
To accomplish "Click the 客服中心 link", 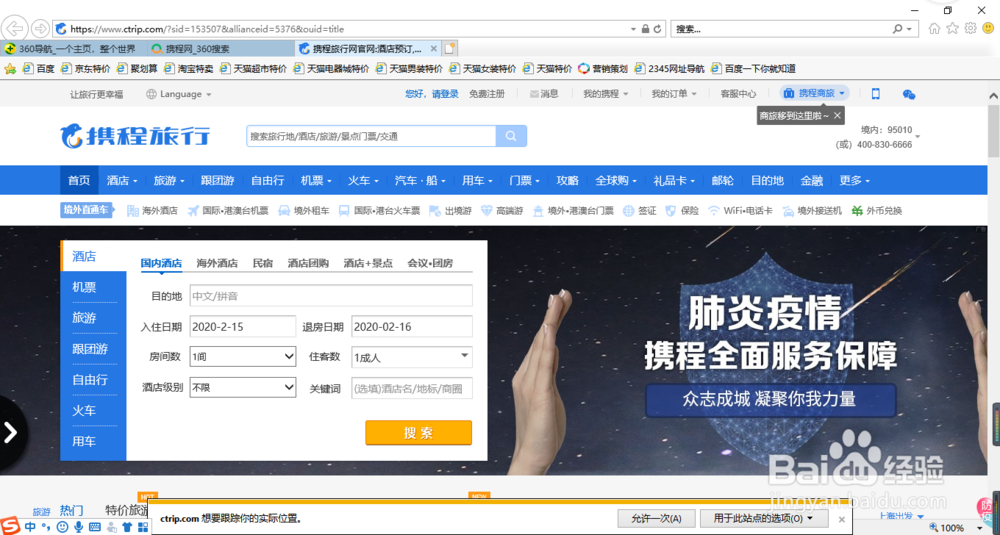I will [738, 94].
